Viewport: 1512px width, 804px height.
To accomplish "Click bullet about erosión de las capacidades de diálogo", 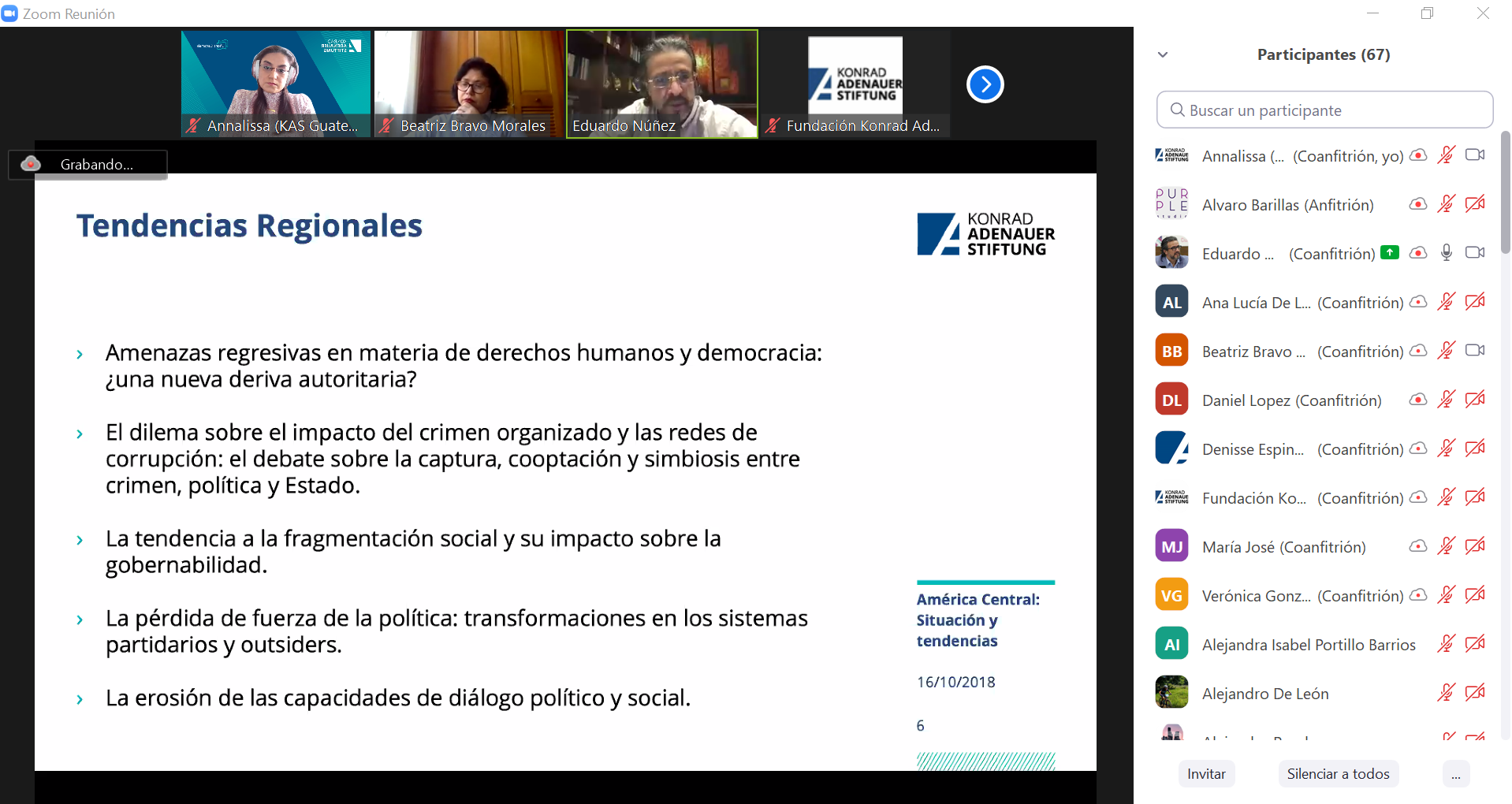I will [398, 698].
